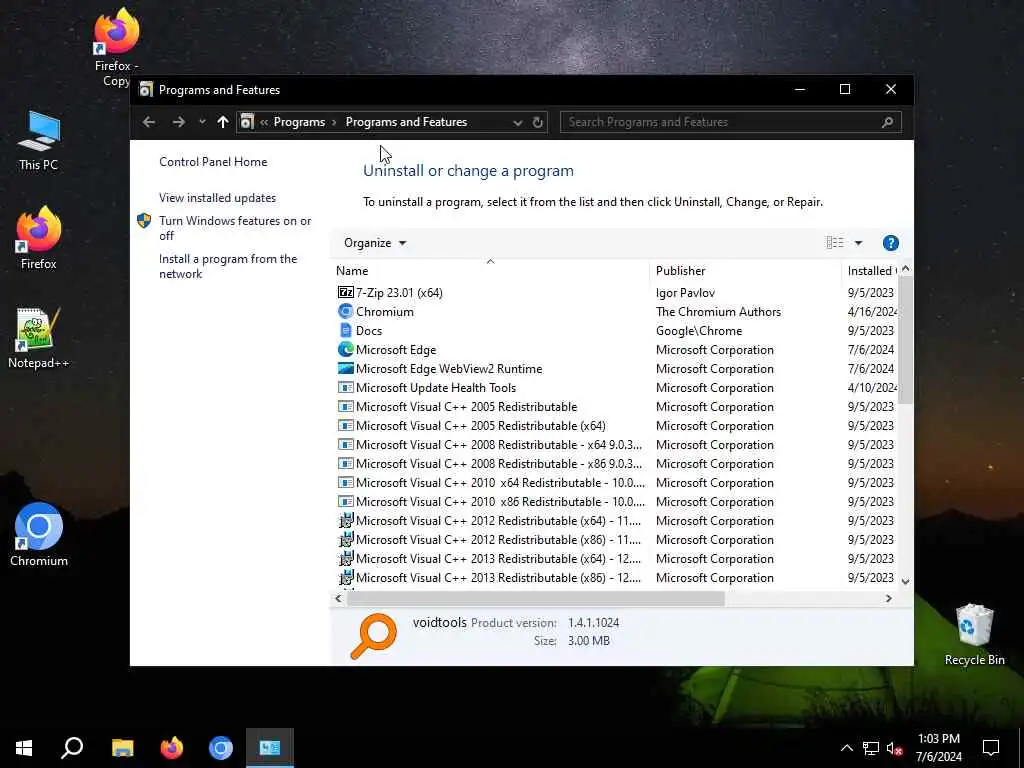This screenshot has width=1024, height=768.
Task: Click the taskbar clock showing 1:03 PM
Action: tap(938, 748)
